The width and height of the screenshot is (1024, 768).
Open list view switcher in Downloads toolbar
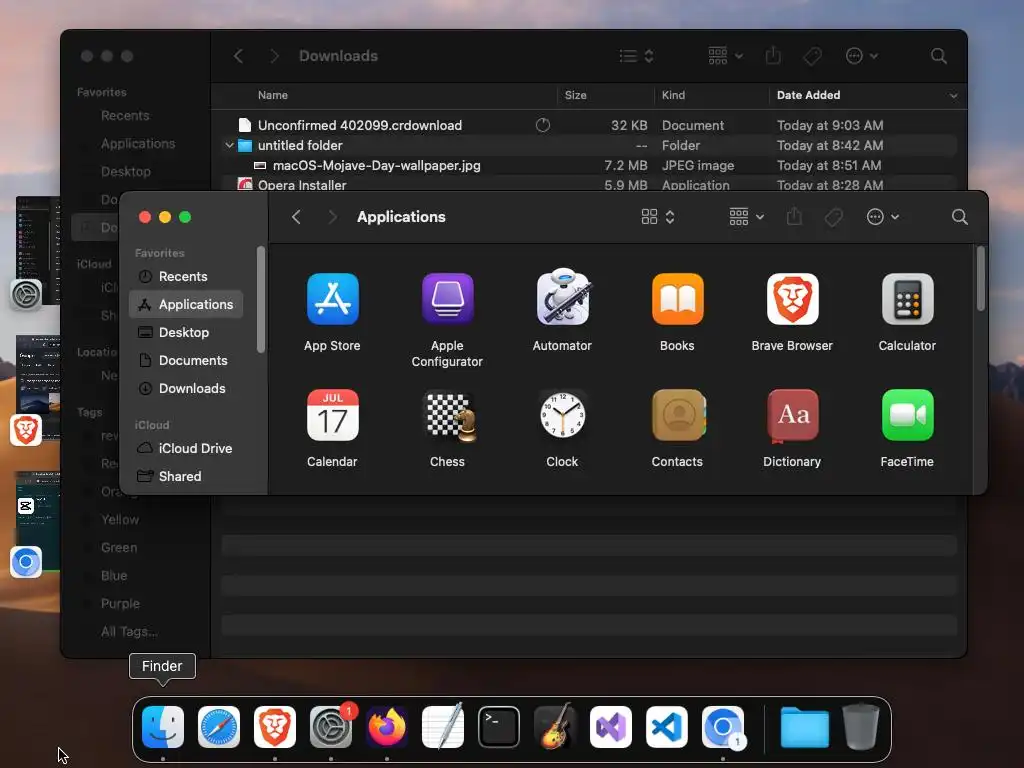636,56
